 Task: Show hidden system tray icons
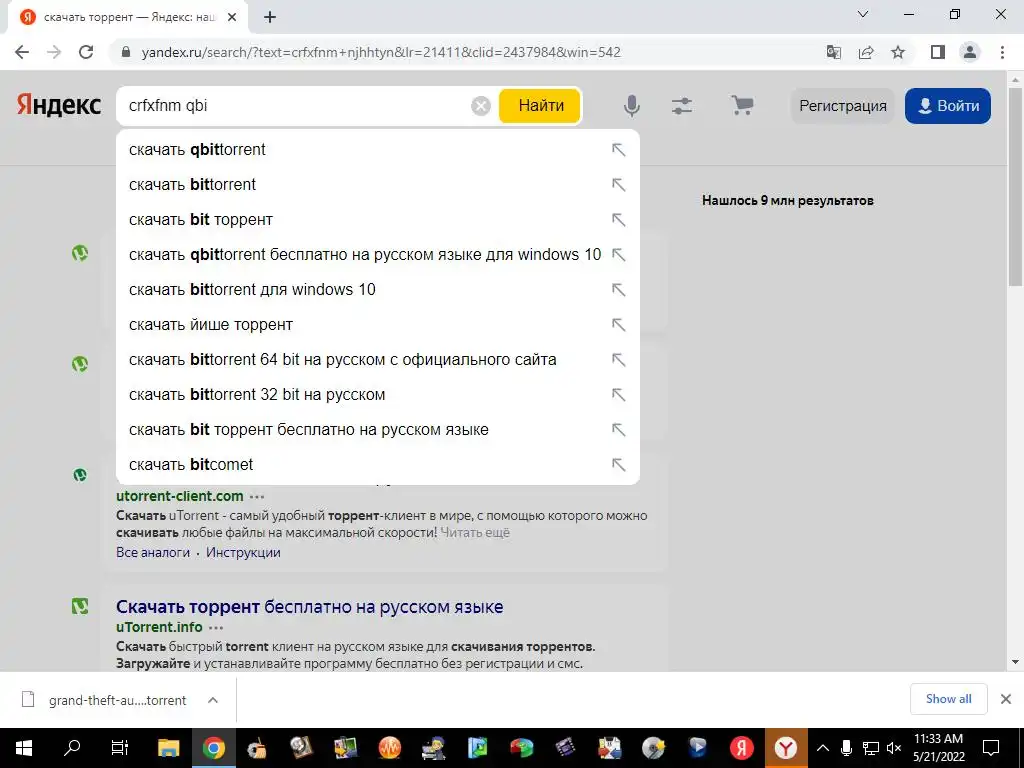coord(823,748)
